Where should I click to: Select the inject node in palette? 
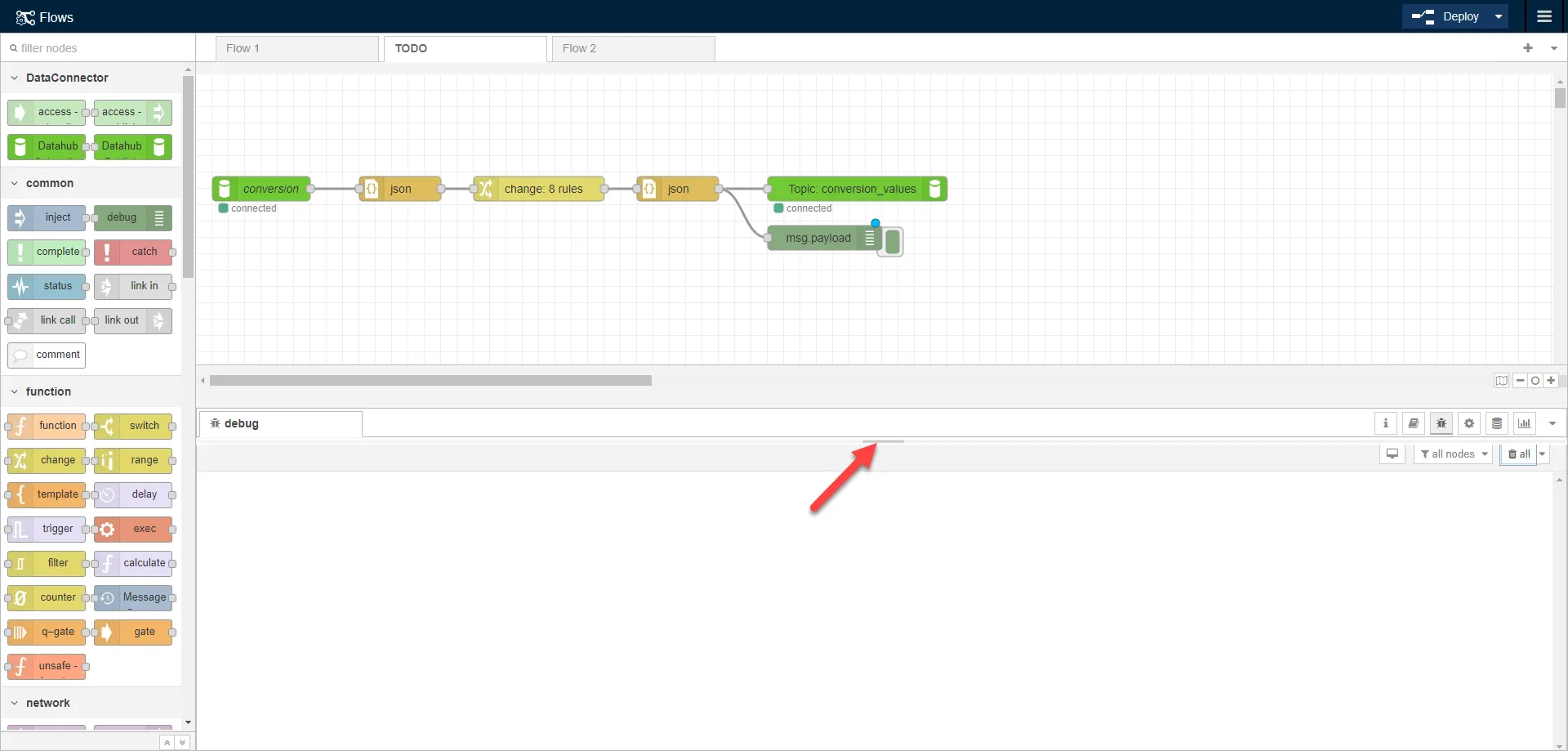(x=47, y=217)
